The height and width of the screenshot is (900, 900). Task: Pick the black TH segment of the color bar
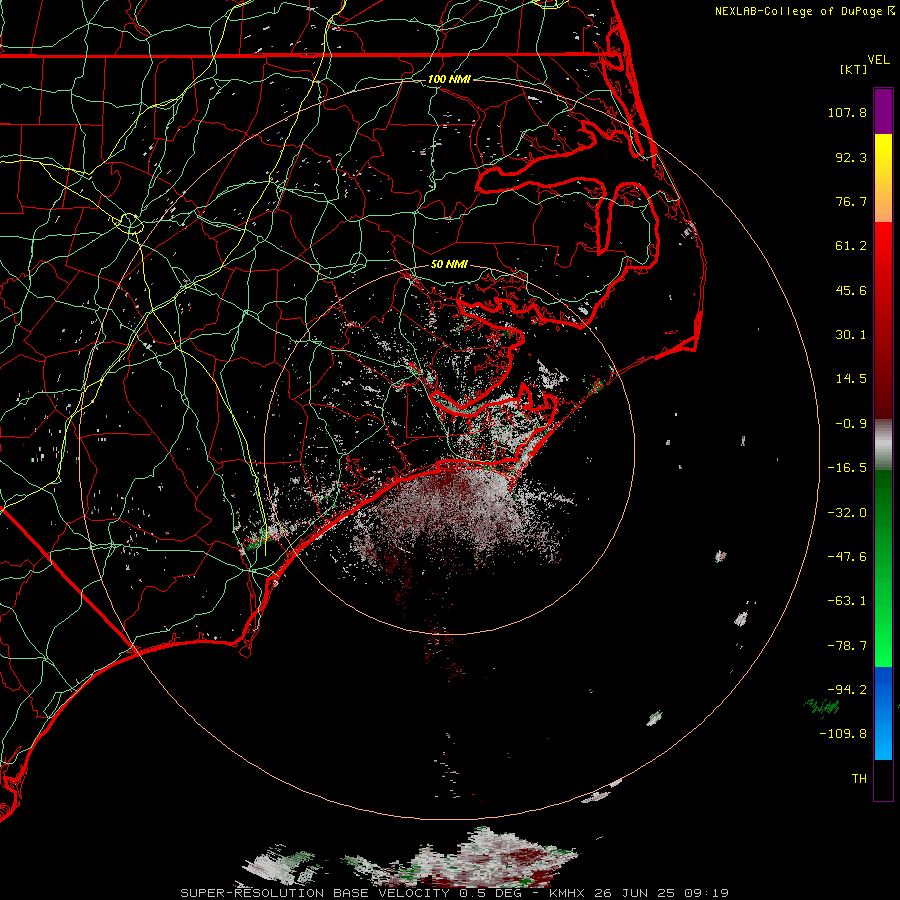point(883,780)
